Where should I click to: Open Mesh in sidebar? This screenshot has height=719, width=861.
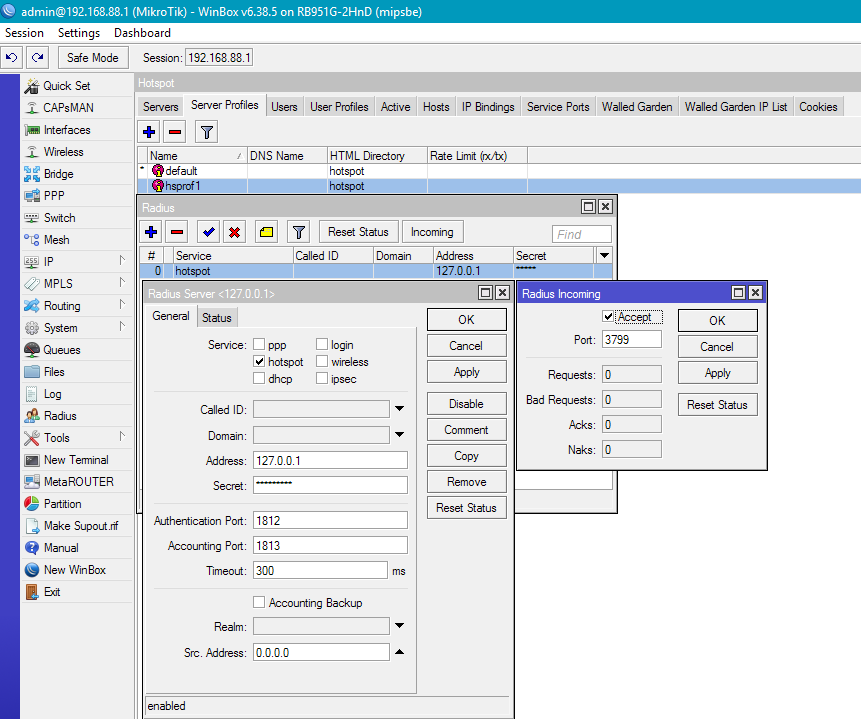click(x=56, y=239)
